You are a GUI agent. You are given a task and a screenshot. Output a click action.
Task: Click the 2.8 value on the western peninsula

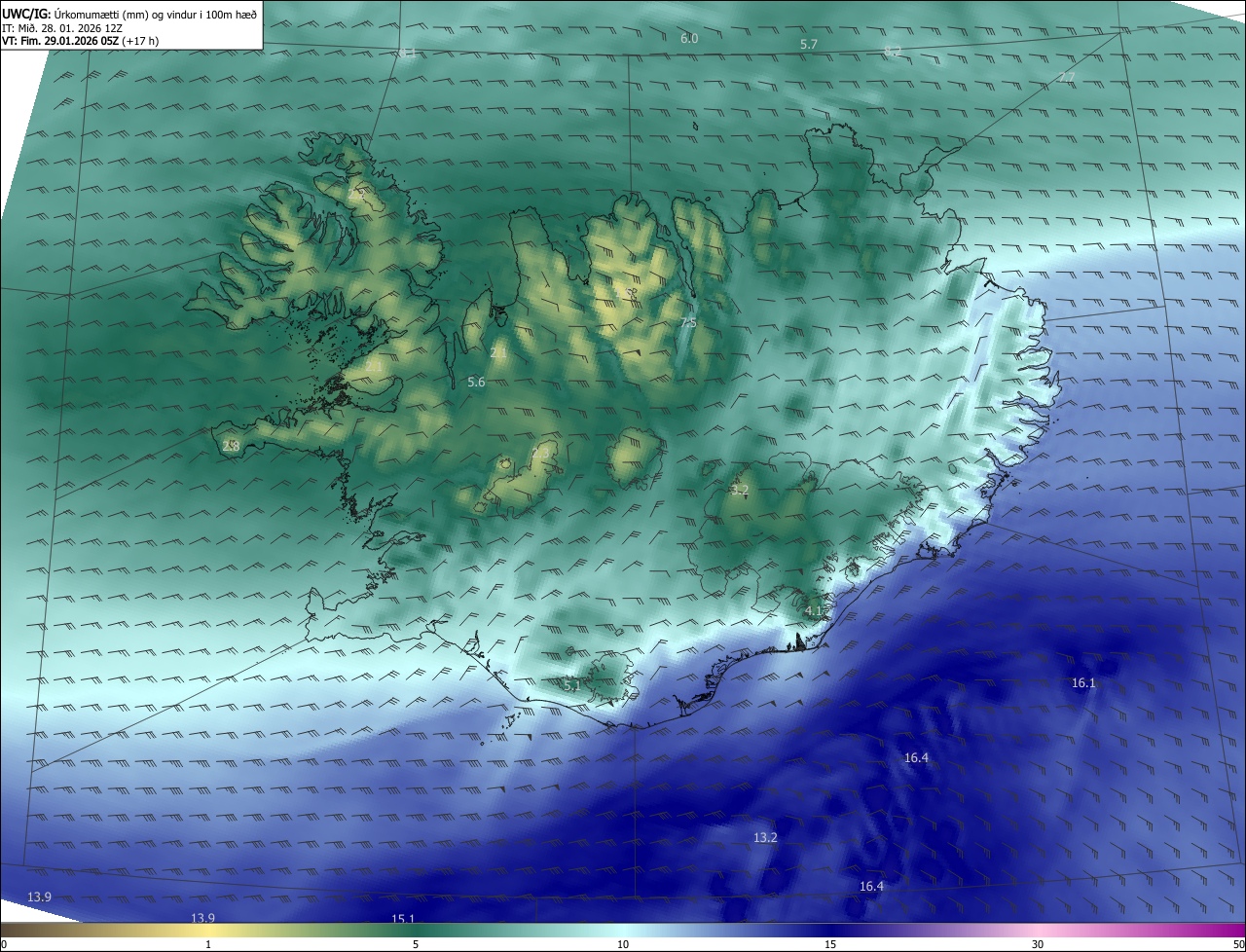[x=231, y=446]
